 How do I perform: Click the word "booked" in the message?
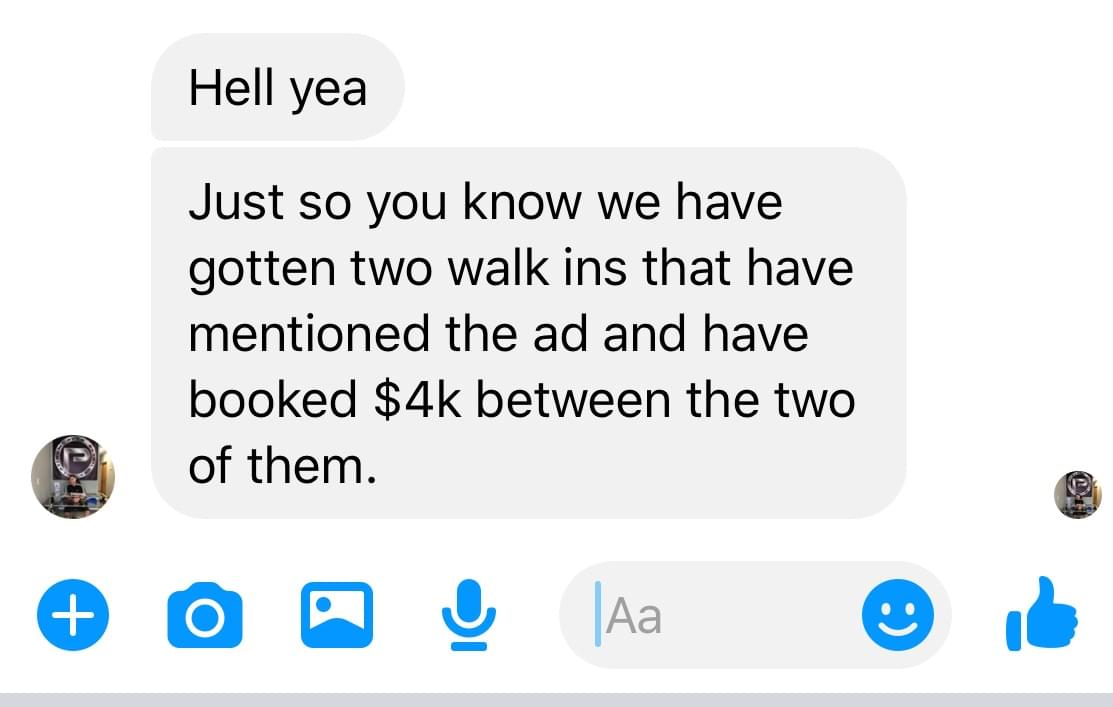tap(273, 400)
